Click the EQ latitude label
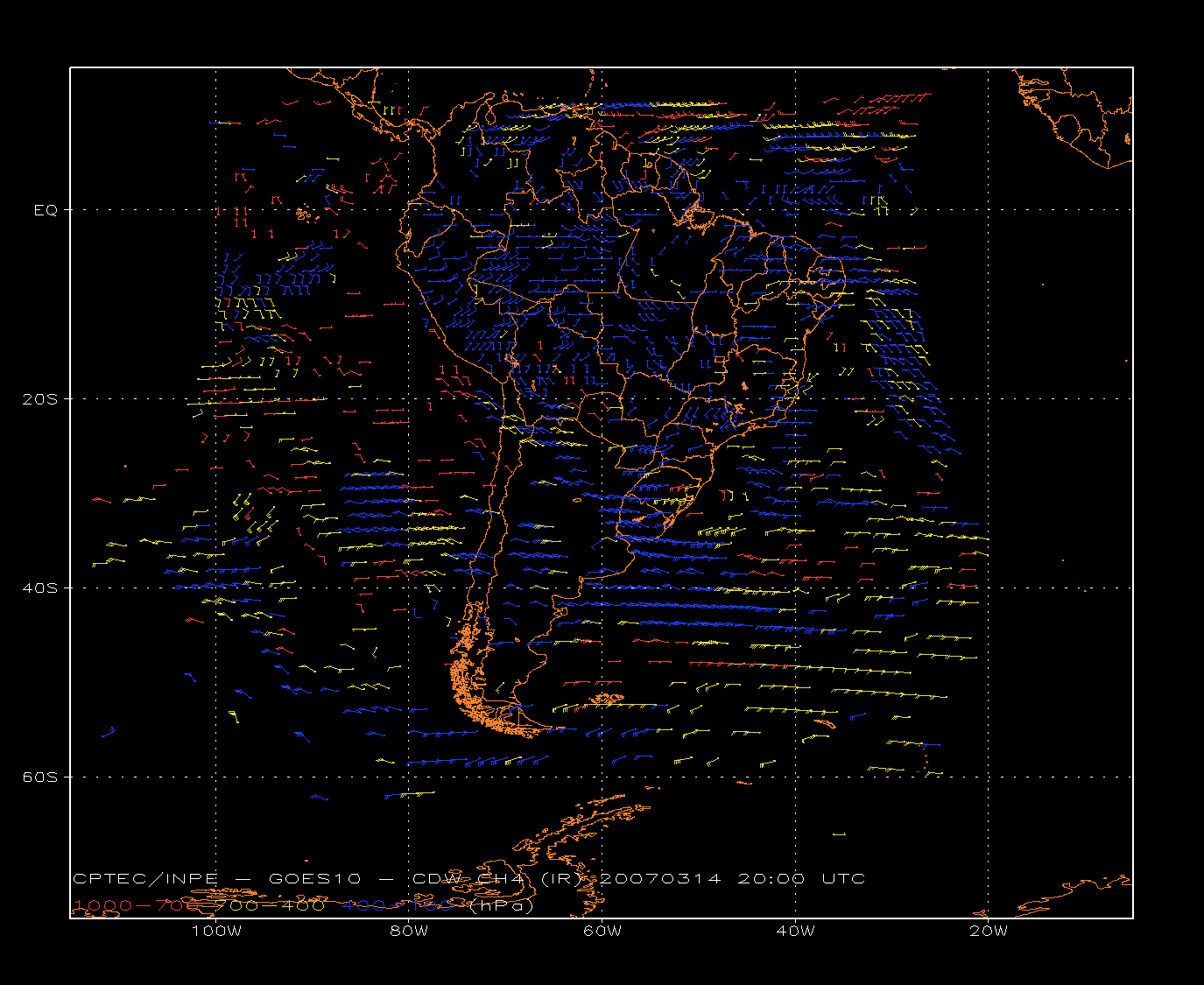This screenshot has width=1204, height=985. coord(45,210)
